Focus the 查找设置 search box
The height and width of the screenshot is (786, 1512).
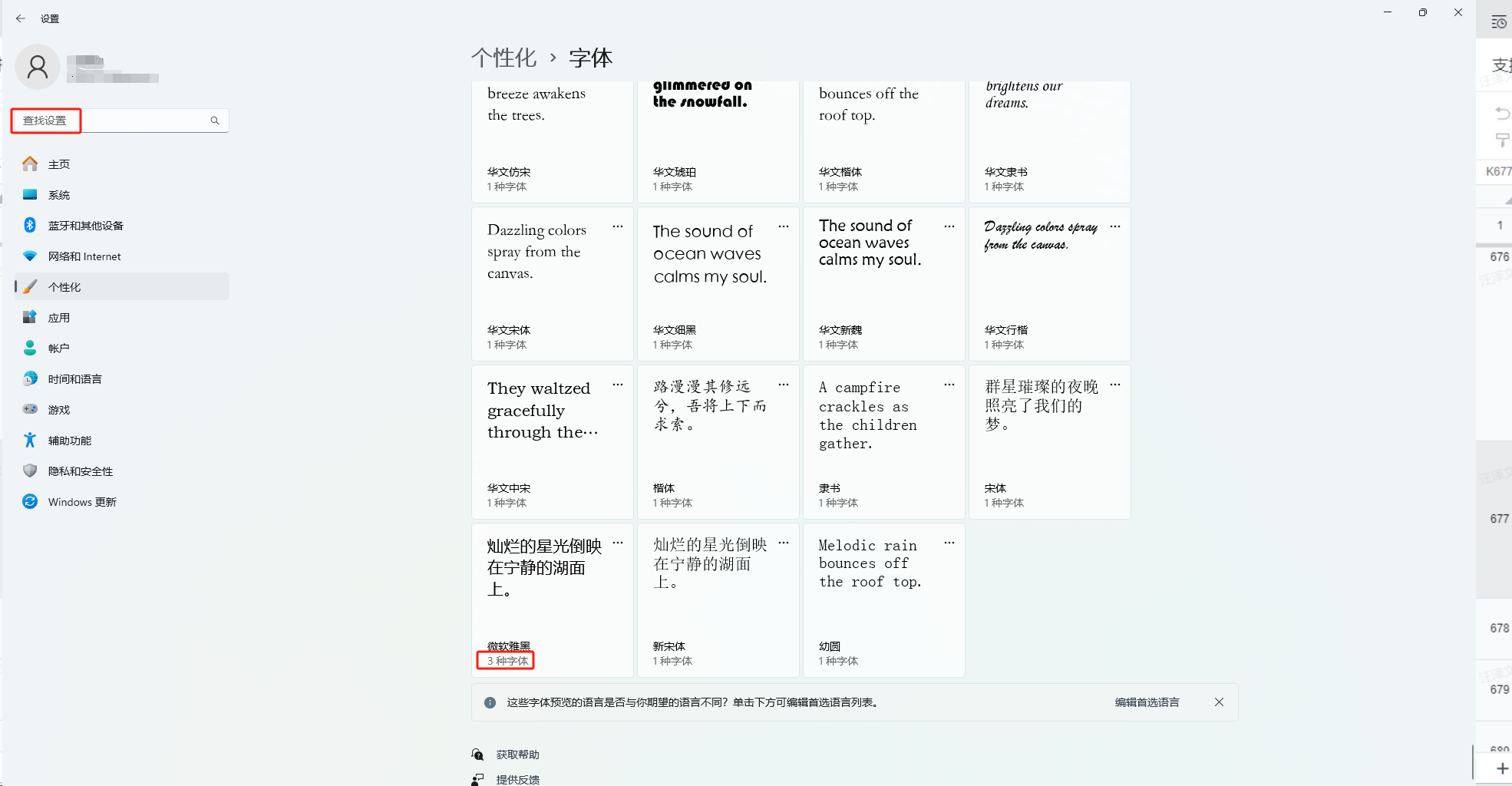pos(121,121)
